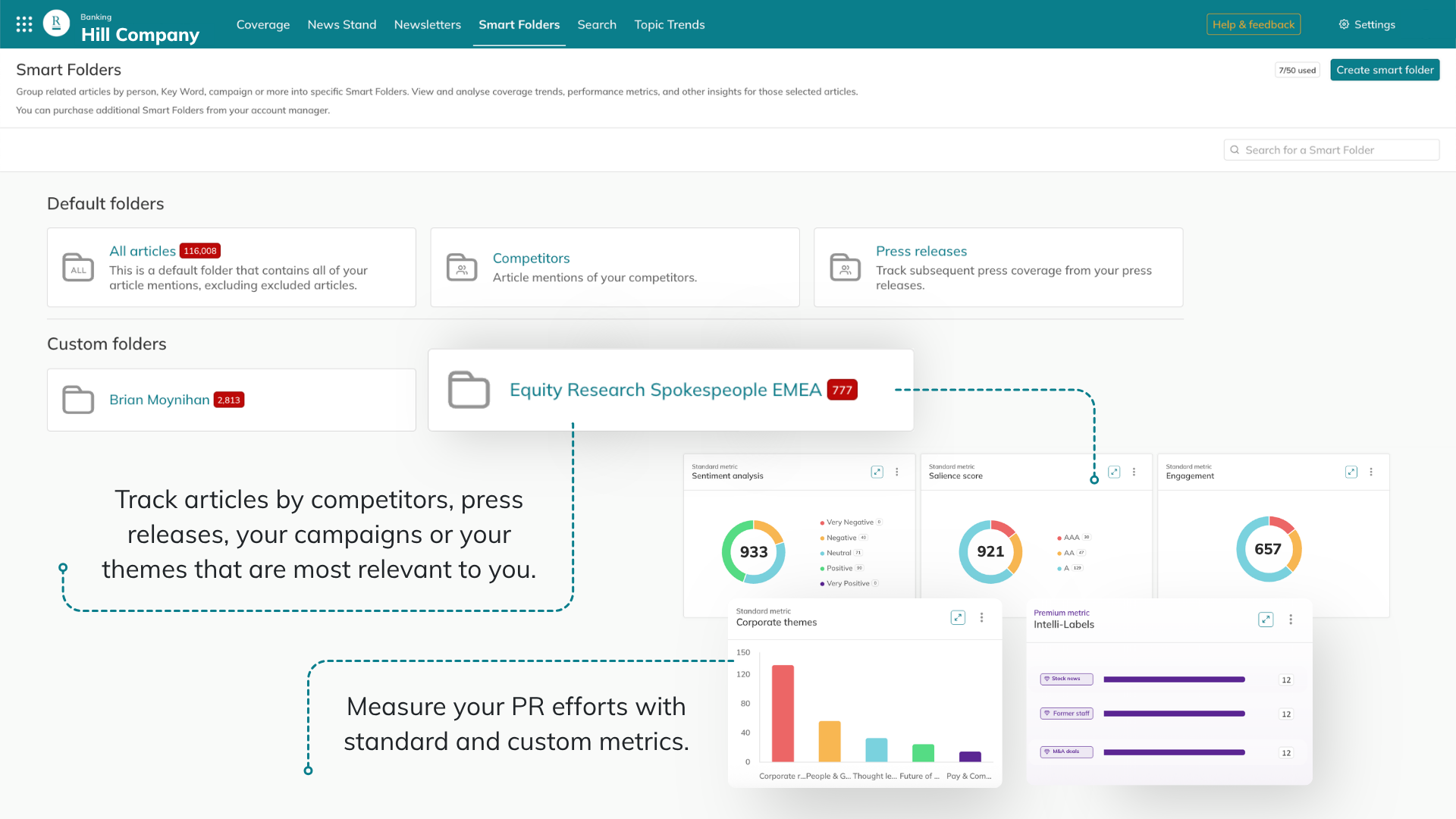
Task: Expand the Intelli-Labels widget
Action: 1266,620
